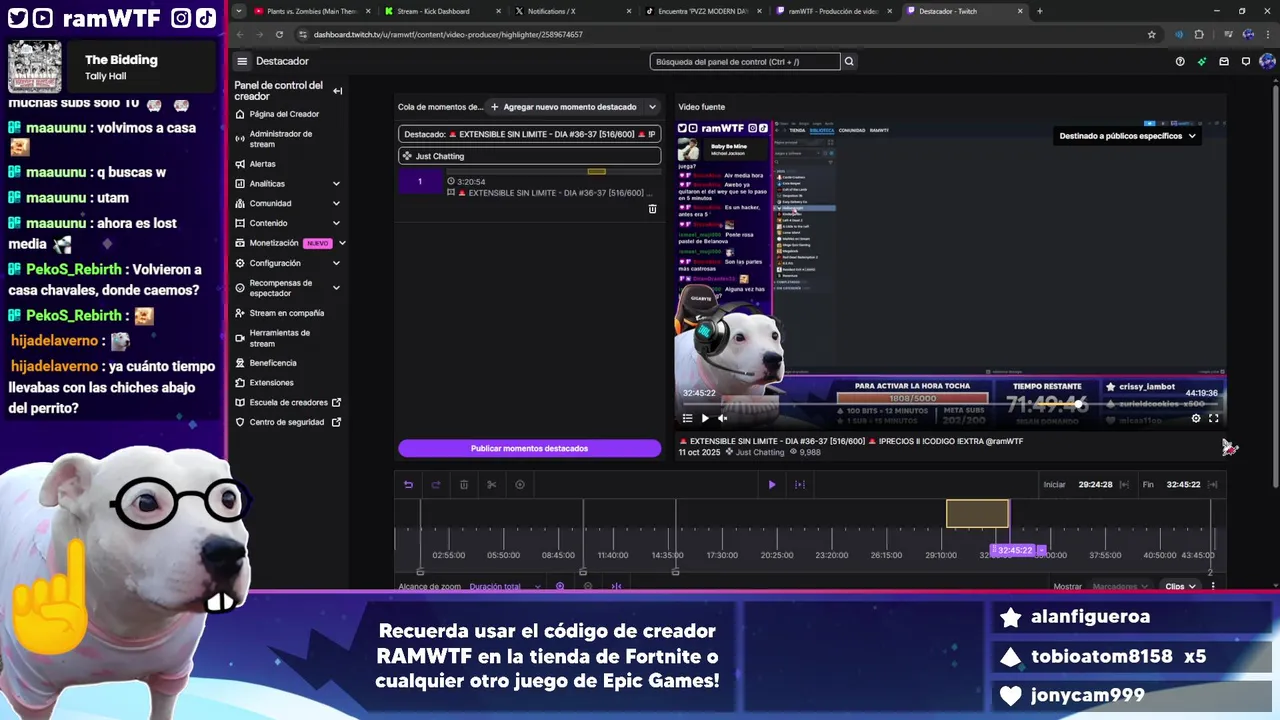Screen dimensions: 1280x720
Task: Set end to playhead icon
Action: [1213, 485]
